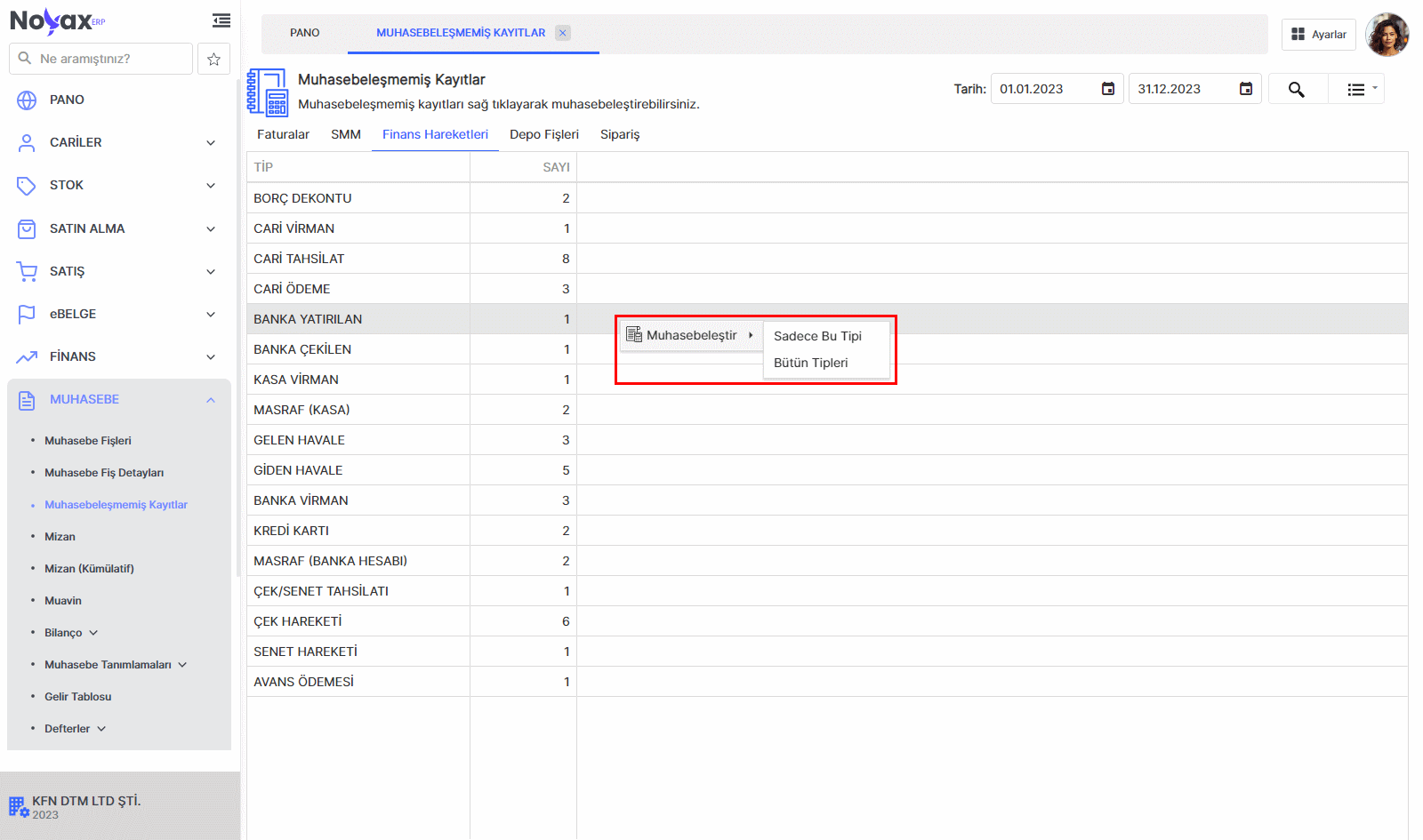Screen dimensions: 1423x840
Task: Select the Faturalar tab
Action: 283,134
